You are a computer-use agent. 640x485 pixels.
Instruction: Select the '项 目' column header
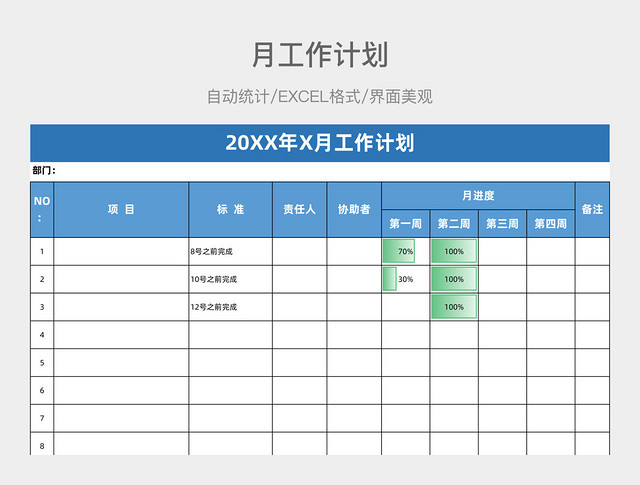[121, 209]
